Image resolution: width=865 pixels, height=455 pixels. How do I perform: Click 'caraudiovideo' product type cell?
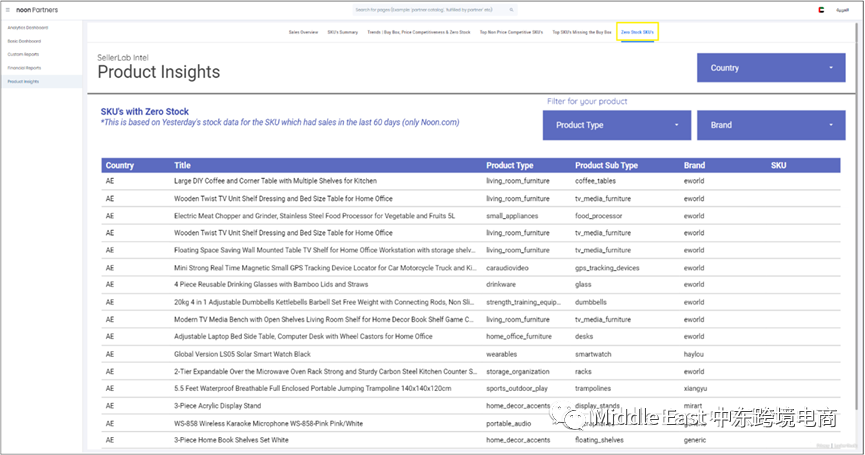[507, 268]
